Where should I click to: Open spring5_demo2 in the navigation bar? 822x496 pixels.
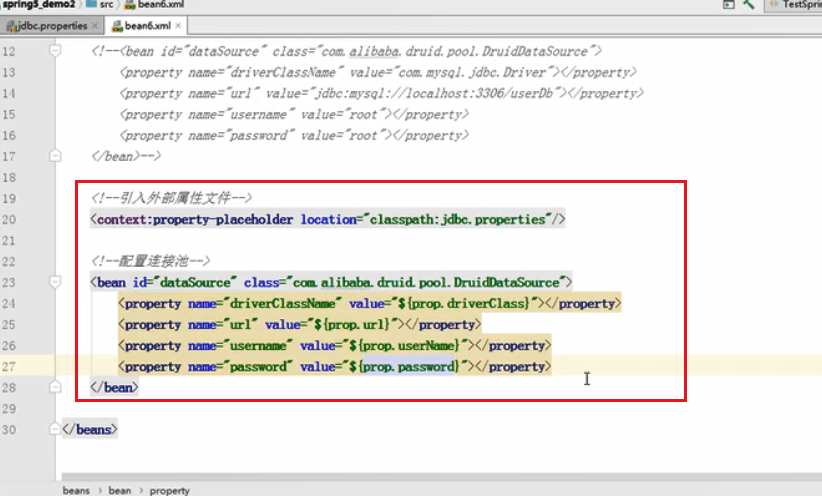[39, 4]
